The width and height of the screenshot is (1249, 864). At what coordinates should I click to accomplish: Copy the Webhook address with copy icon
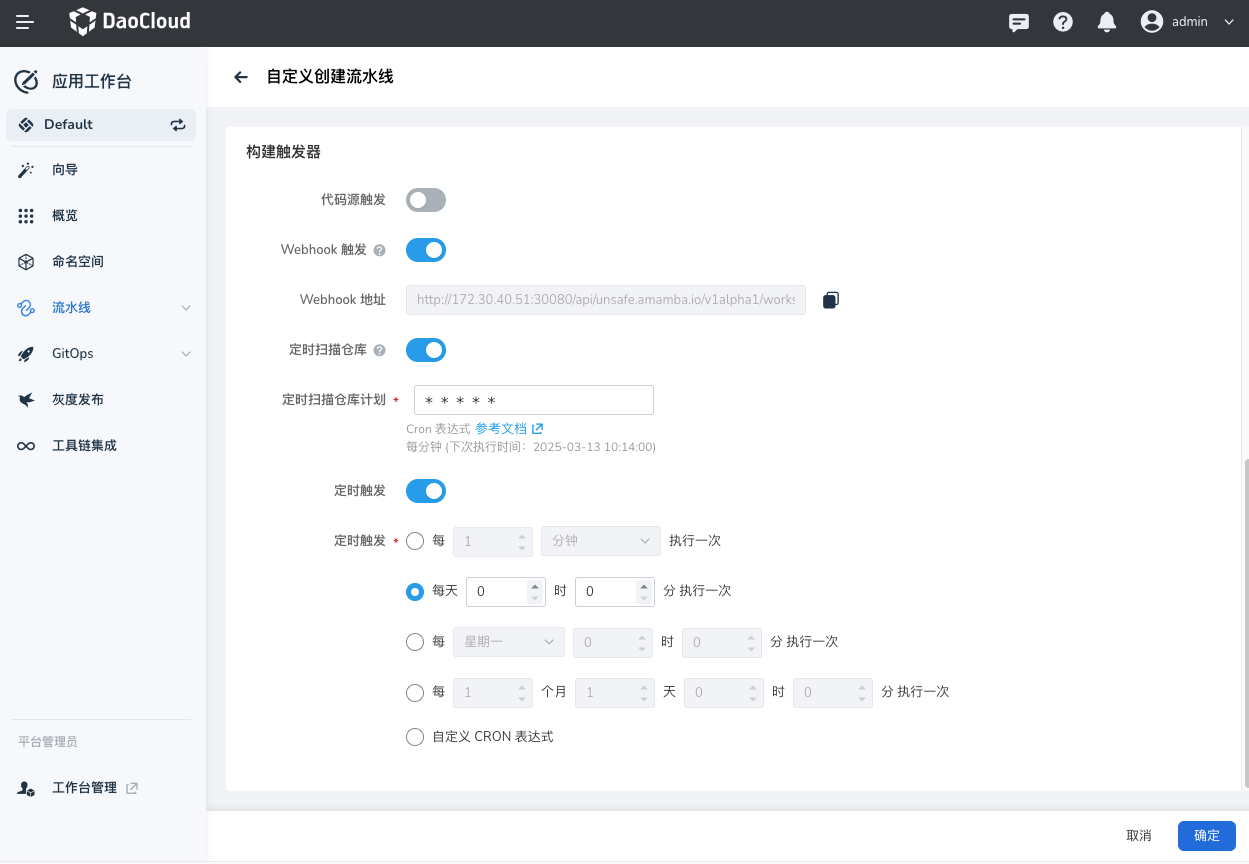(x=830, y=300)
